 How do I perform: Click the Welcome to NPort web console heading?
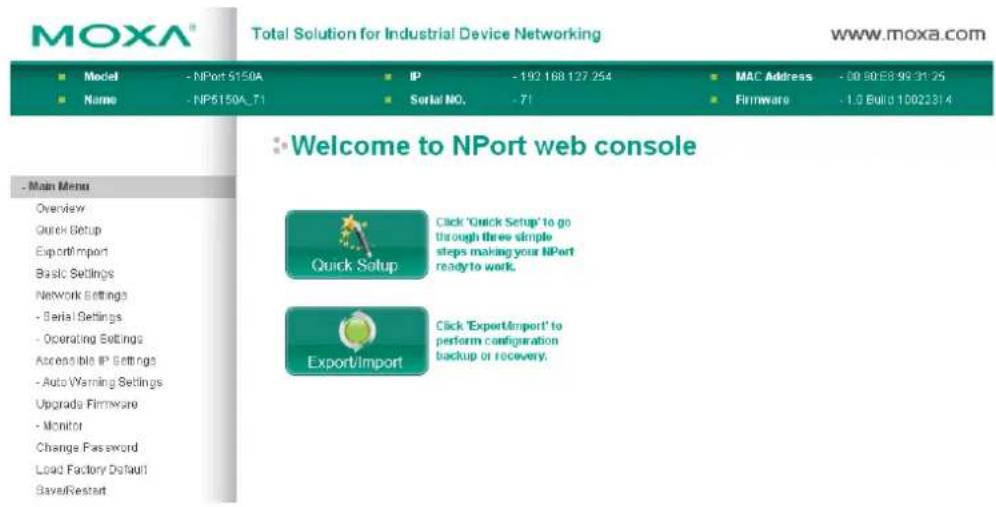pos(494,147)
